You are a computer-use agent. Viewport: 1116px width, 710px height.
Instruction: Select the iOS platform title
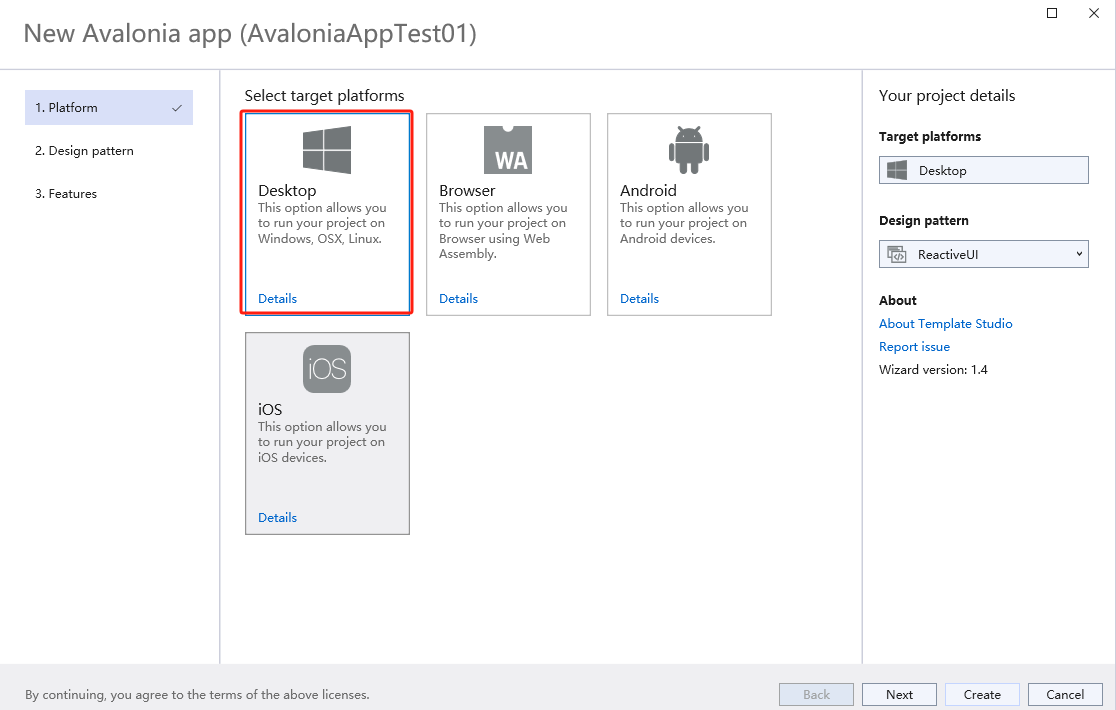(x=270, y=410)
